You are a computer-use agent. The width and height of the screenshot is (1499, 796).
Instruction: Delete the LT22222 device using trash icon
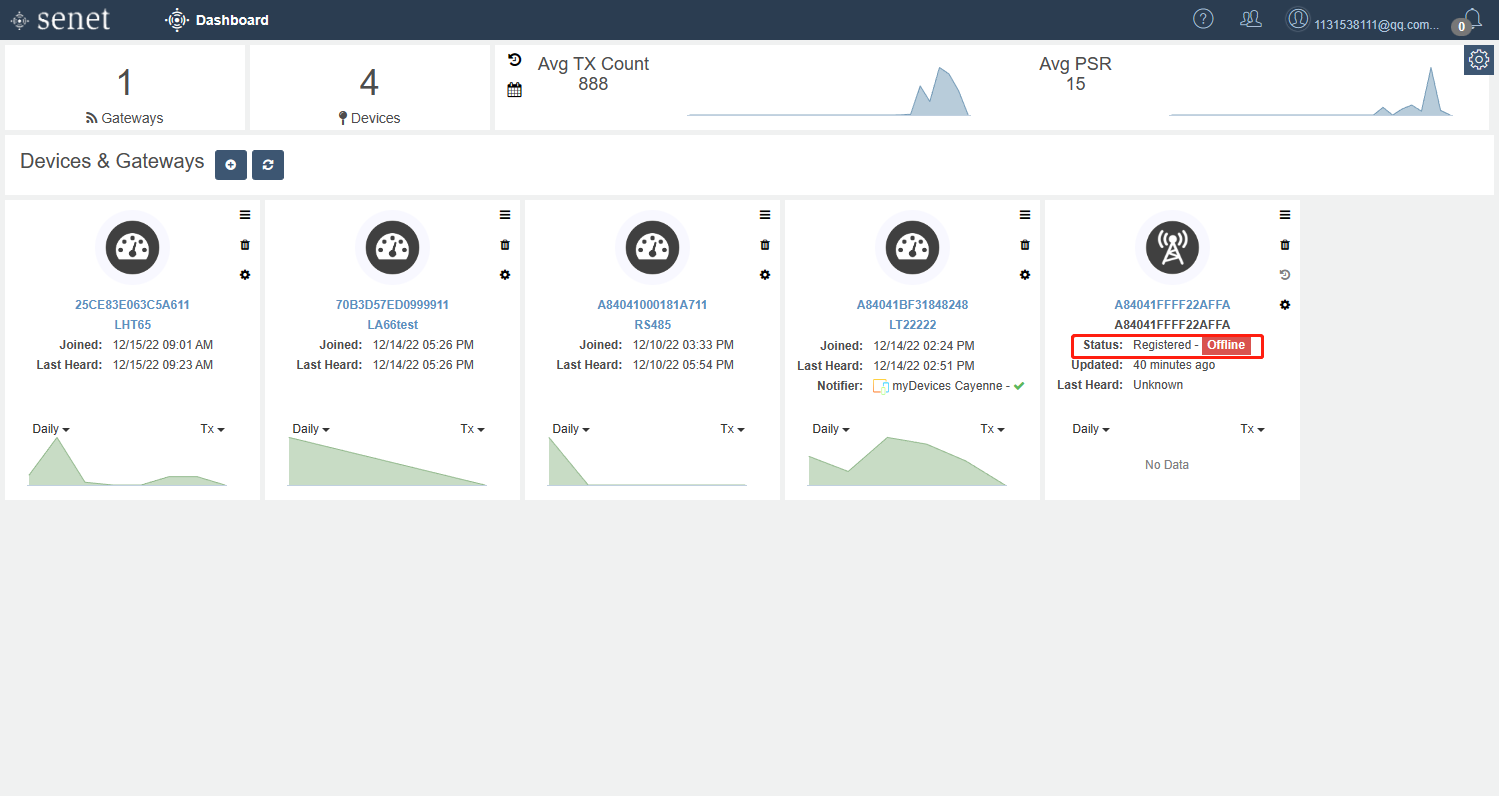[x=1025, y=245]
